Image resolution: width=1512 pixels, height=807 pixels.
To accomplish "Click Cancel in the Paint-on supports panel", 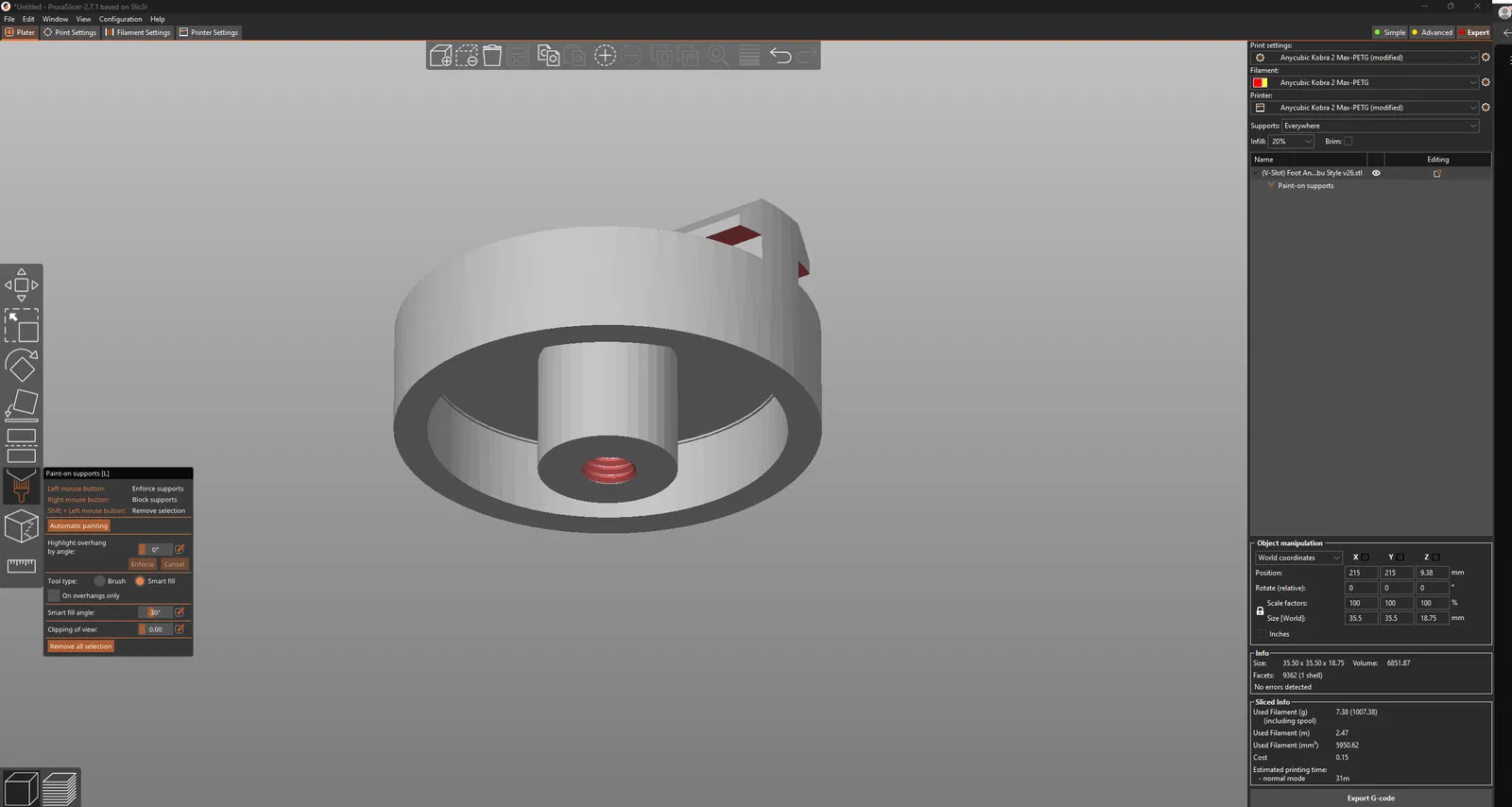I will pos(174,564).
